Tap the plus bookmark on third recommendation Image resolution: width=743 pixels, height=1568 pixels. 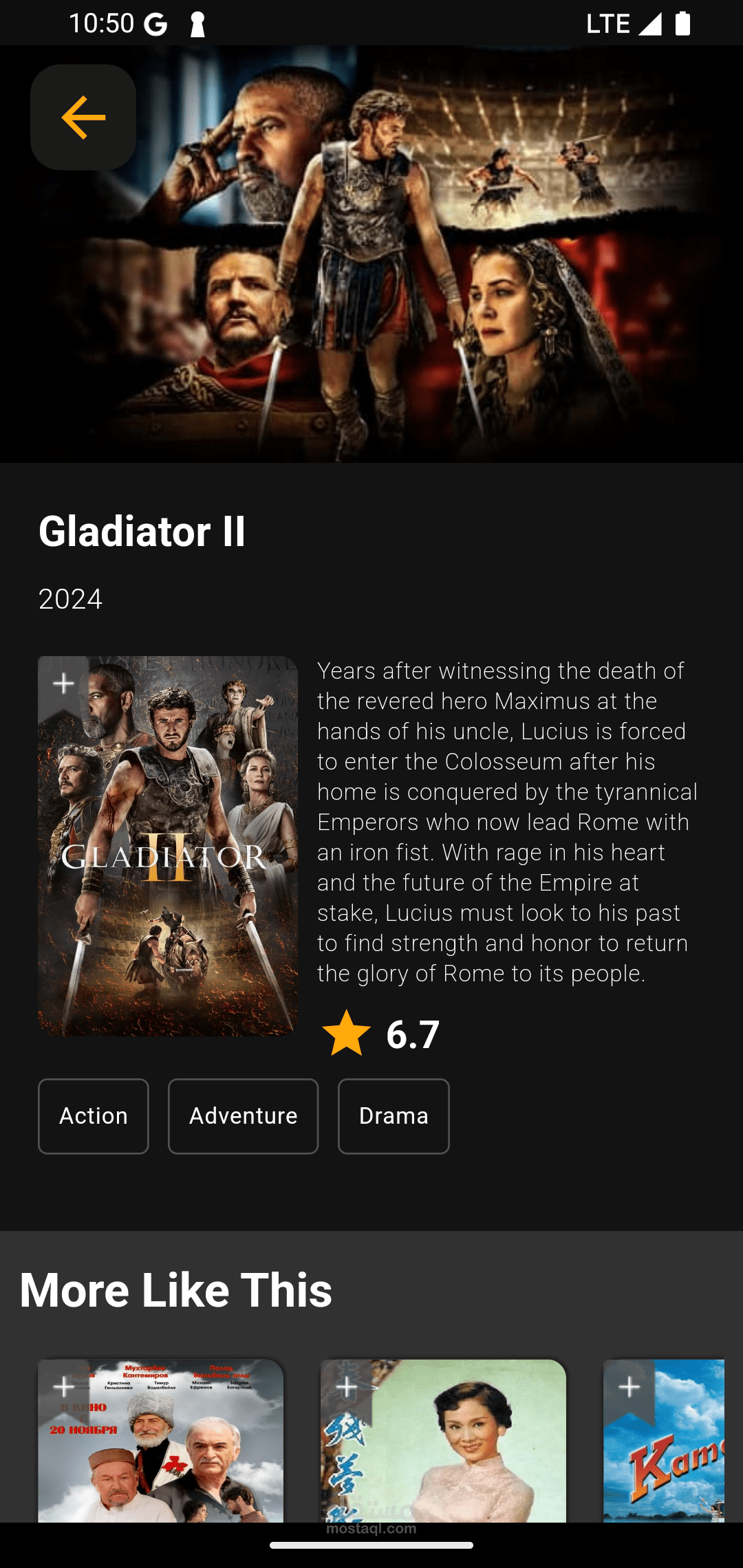[x=629, y=1386]
